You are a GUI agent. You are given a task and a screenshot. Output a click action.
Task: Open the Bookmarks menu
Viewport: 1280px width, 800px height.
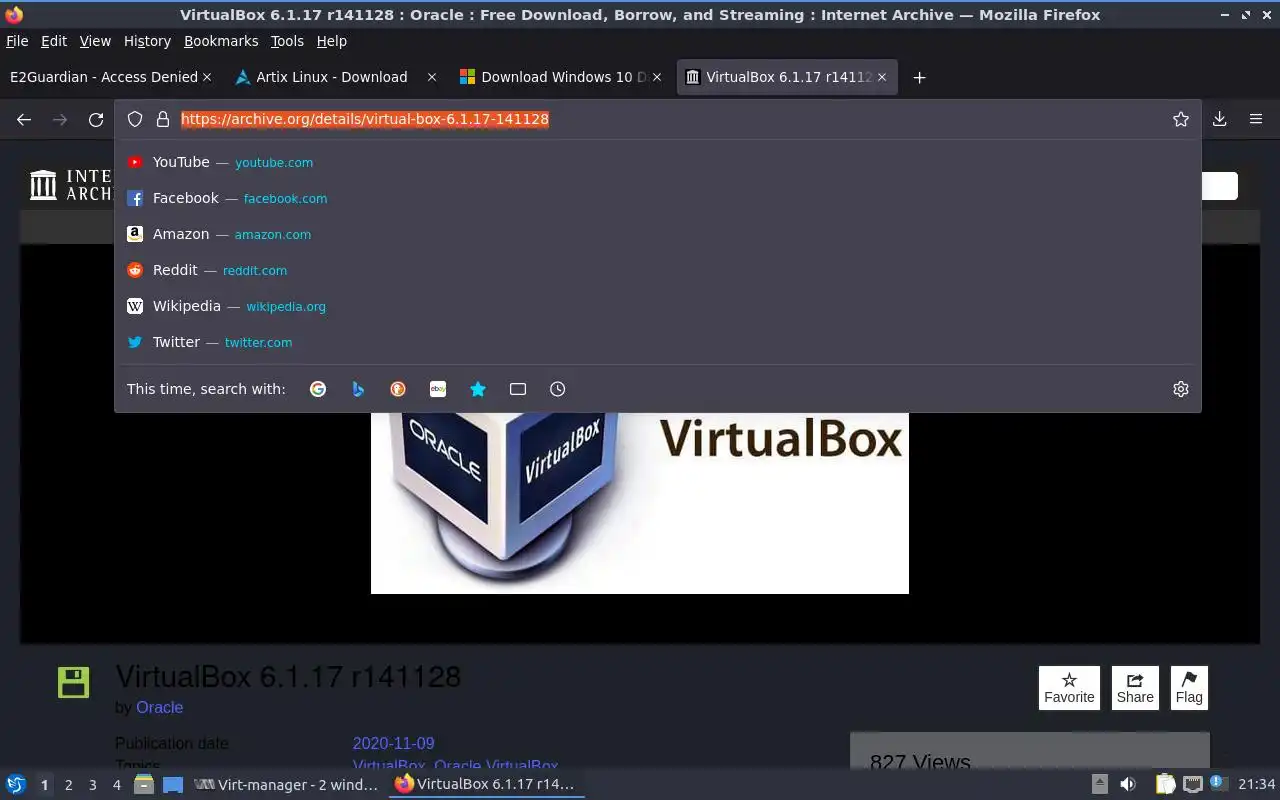(221, 41)
